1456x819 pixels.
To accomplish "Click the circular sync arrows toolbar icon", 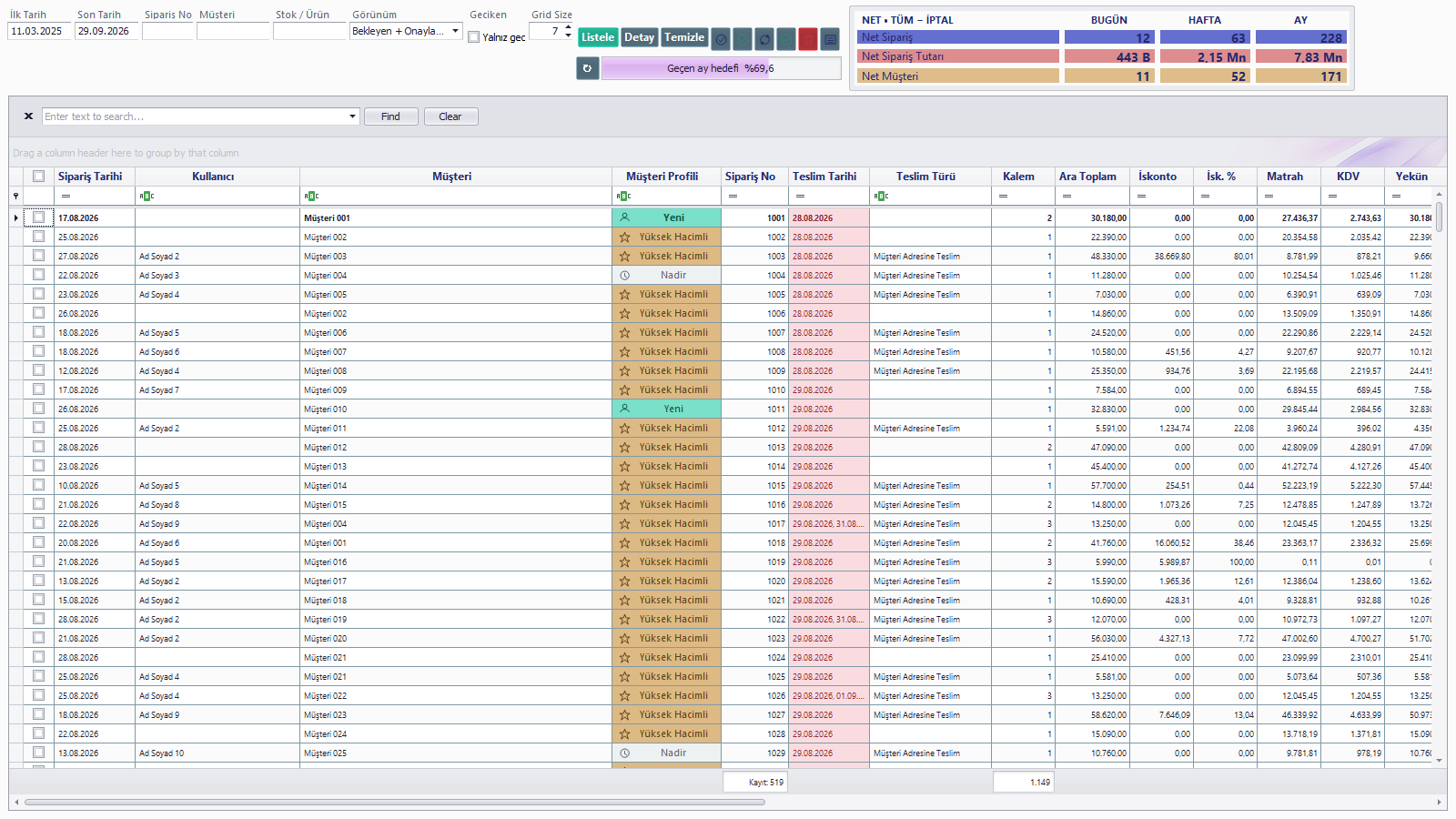I will (764, 38).
